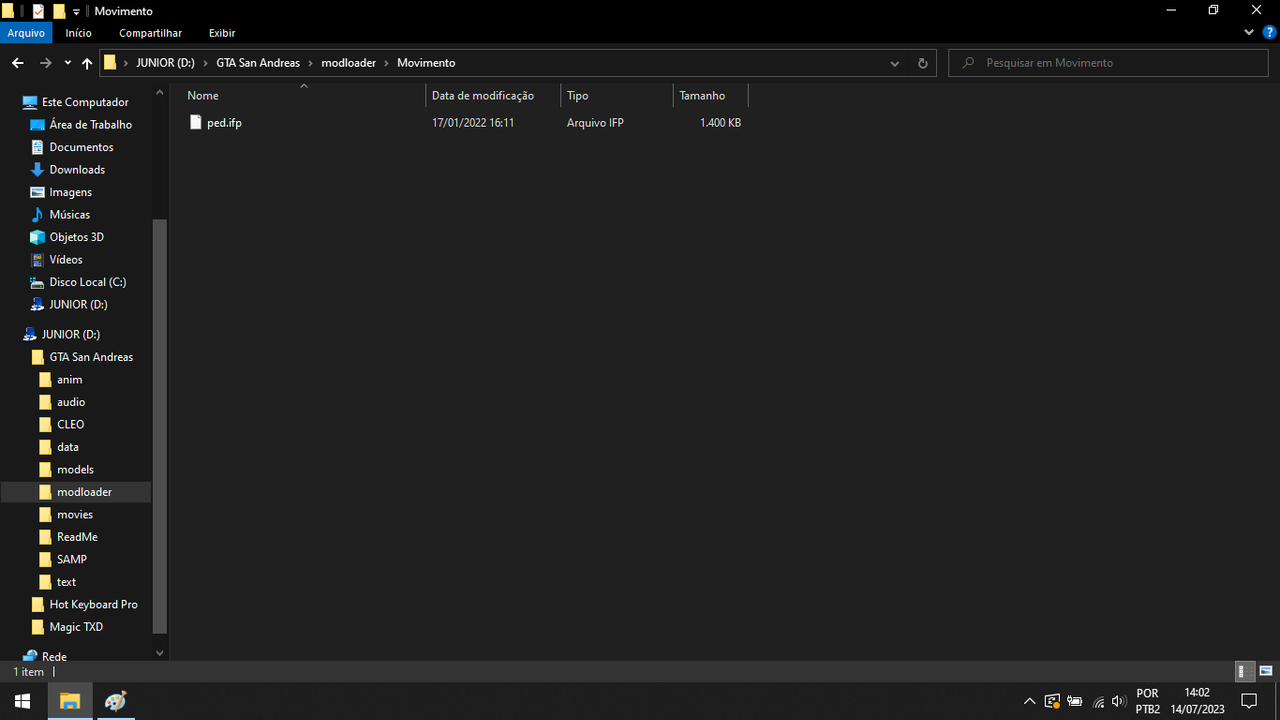Expand chevron after modloader in breadcrumb
This screenshot has width=1280, height=720.
pyautogui.click(x=387, y=63)
